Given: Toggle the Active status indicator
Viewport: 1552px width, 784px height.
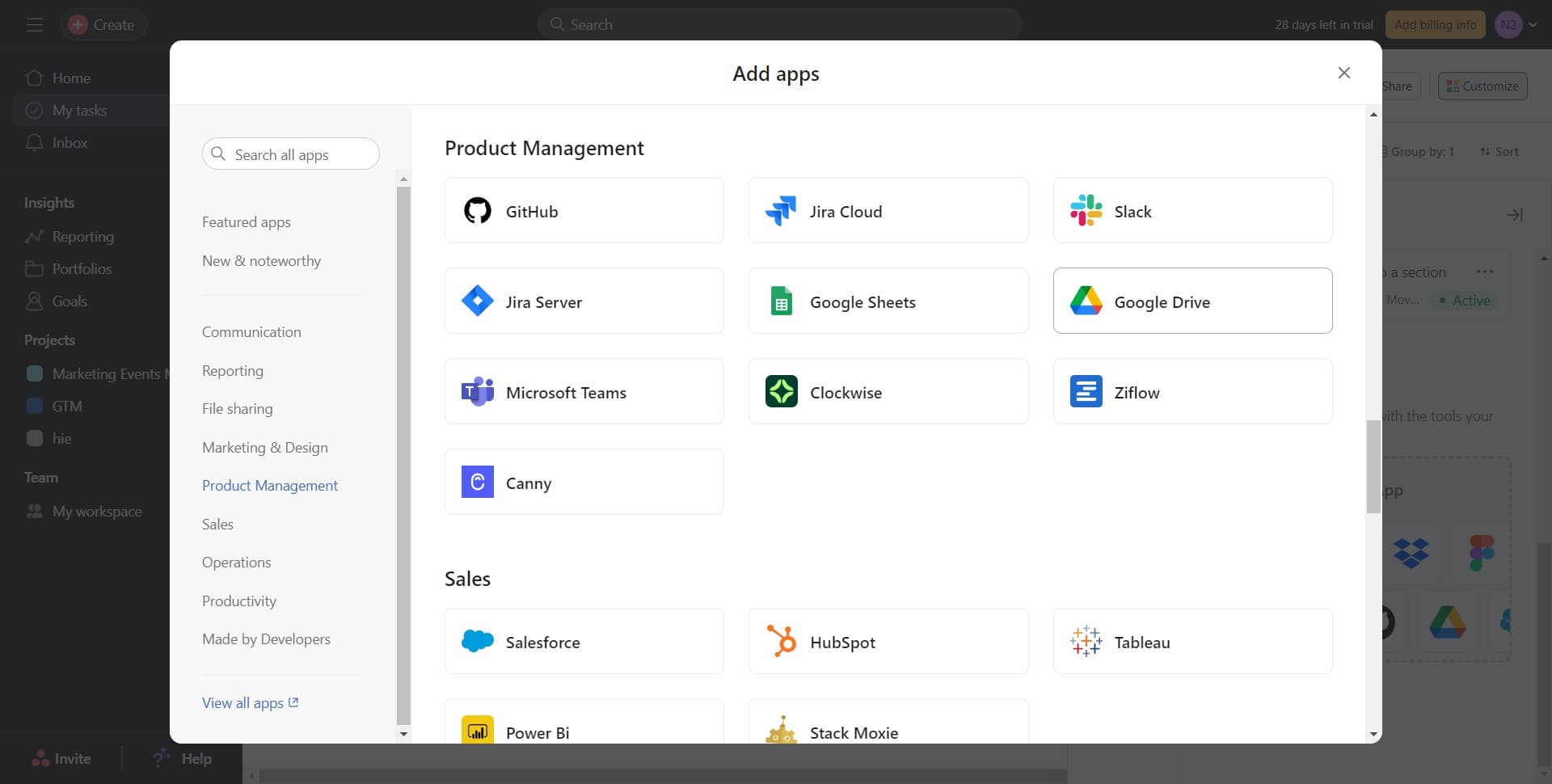Looking at the screenshot, I should [x=1465, y=300].
